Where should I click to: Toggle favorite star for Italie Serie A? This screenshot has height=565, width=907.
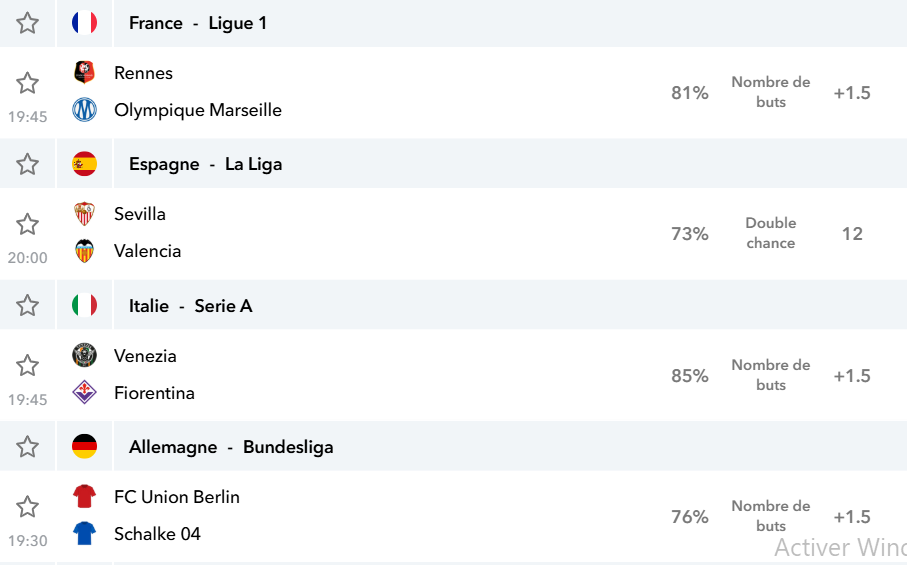tap(27, 305)
